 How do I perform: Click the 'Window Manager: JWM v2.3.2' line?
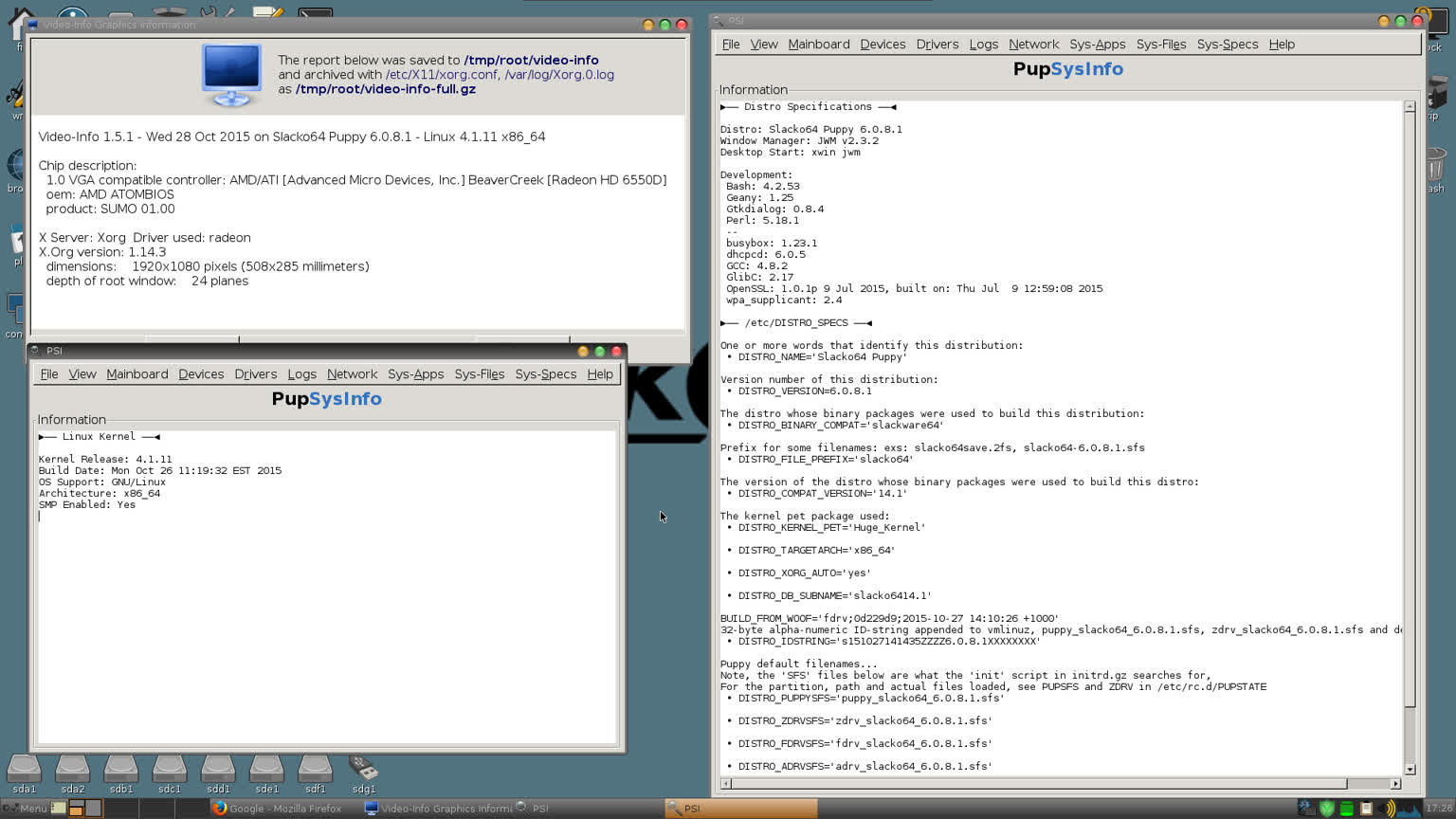[x=799, y=140]
